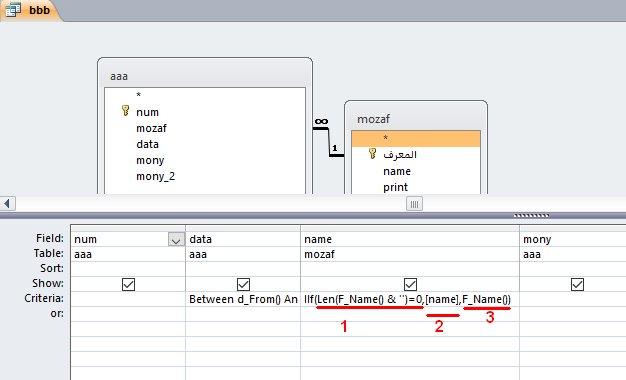Image resolution: width=626 pixels, height=380 pixels.
Task: Click the name Field cell
Action: (410, 239)
